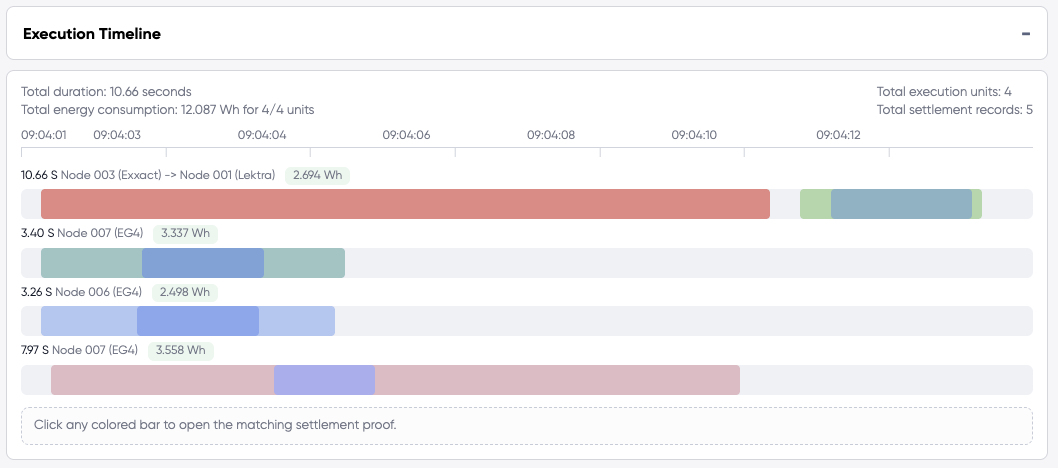Click the 09:04:12 time label
Viewport: 1058px width, 468px height.
pos(839,134)
